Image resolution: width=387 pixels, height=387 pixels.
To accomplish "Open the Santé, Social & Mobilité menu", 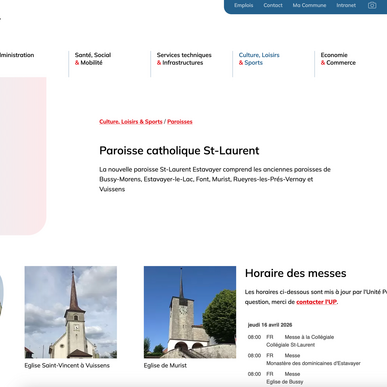I will (93, 59).
